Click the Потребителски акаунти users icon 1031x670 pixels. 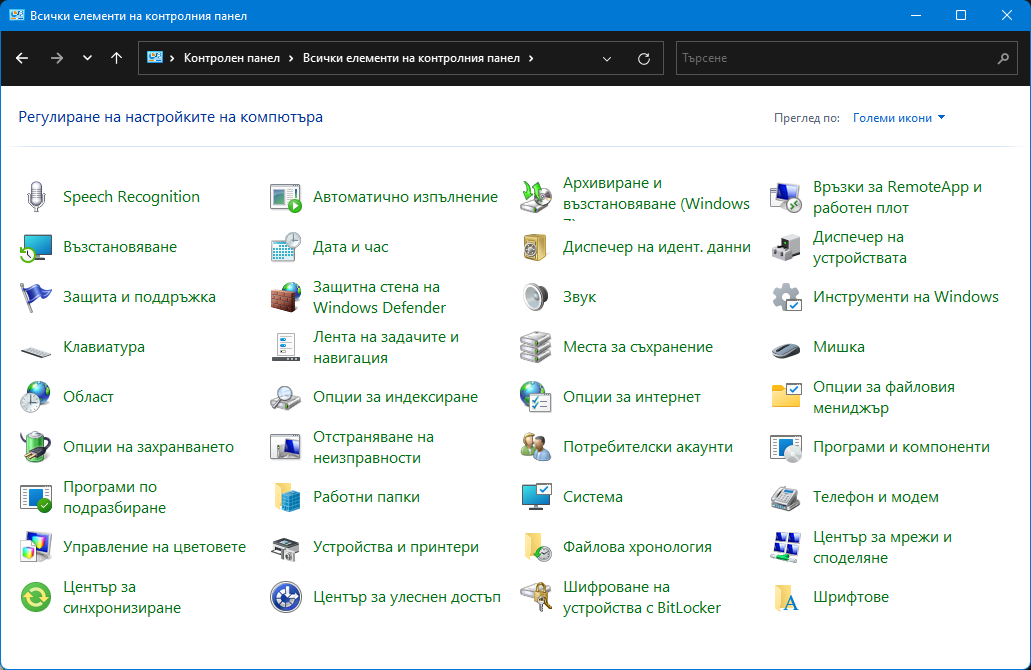click(x=536, y=447)
